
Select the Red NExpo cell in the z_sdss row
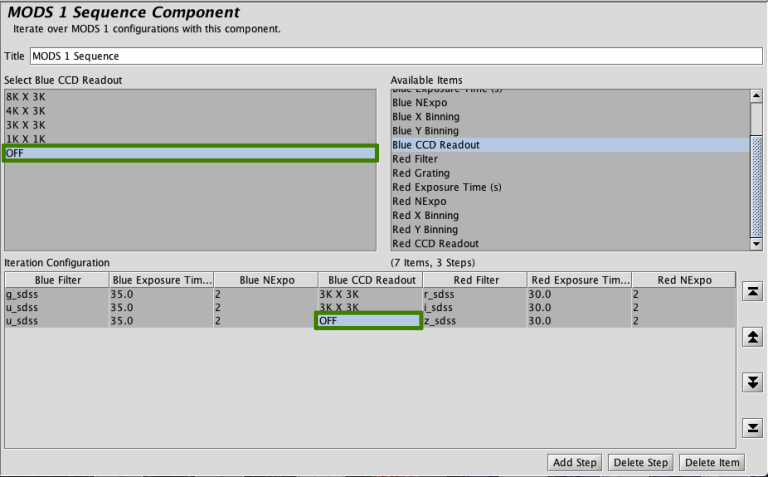[684, 321]
